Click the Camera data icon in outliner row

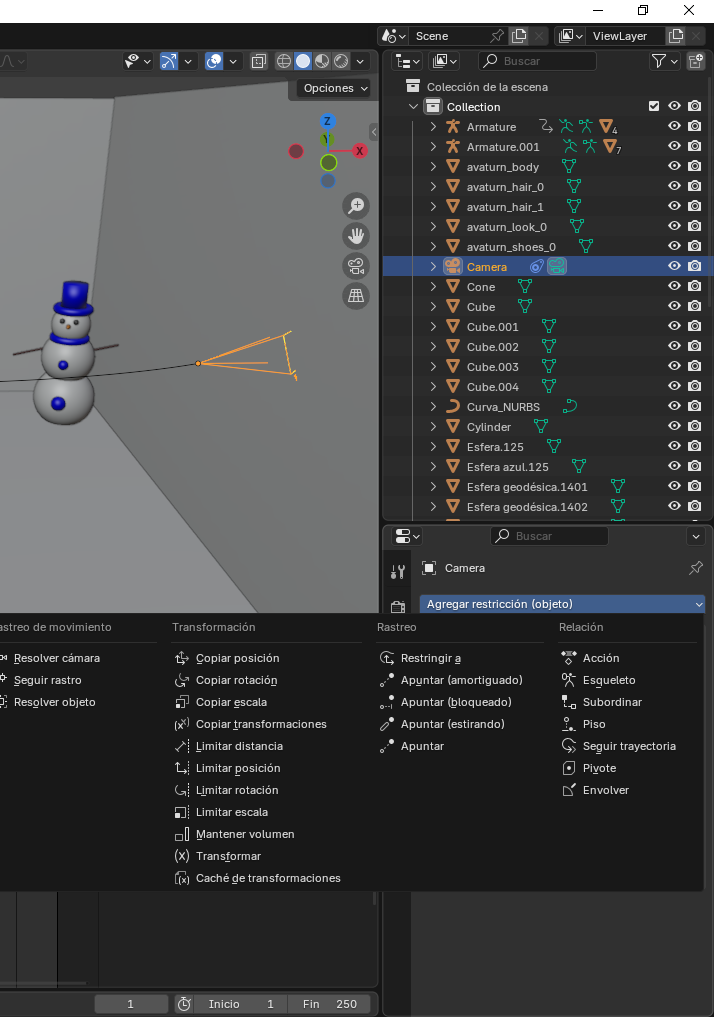[x=557, y=267]
